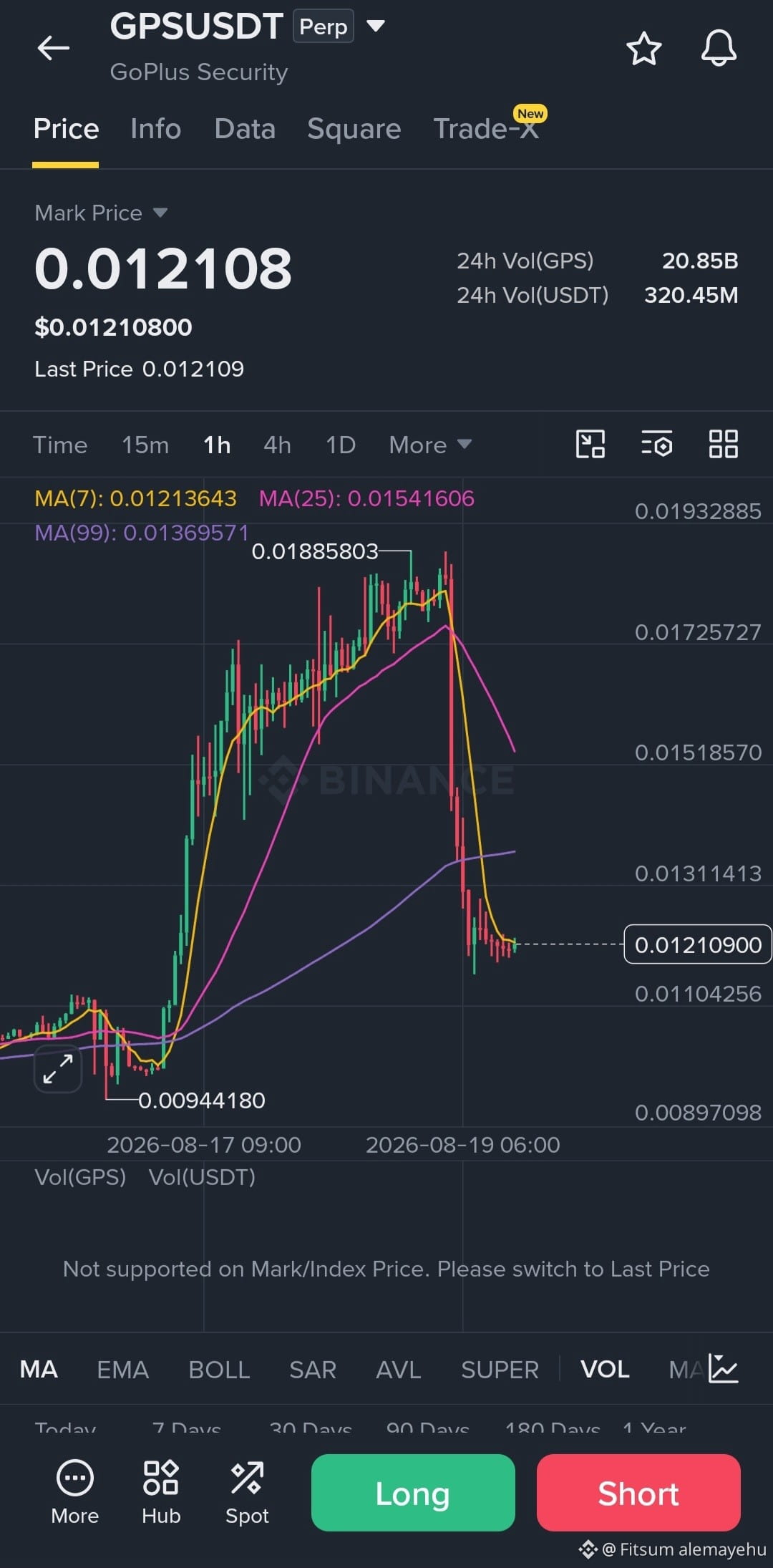Select the 4h interval
Viewport: 773px width, 1568px height.
277,445
